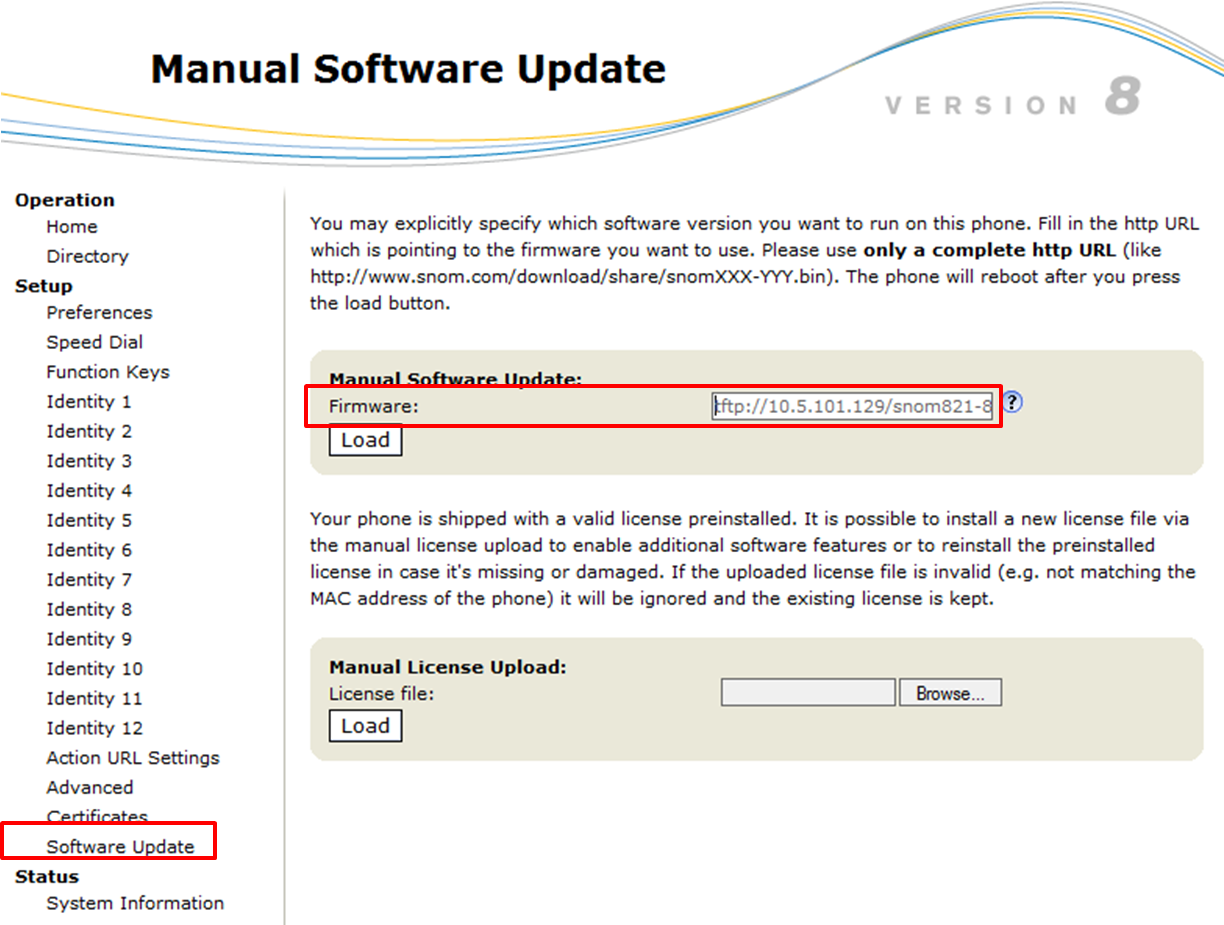1224x925 pixels.
Task: Click the Status section heading
Action: pyautogui.click(x=47, y=876)
